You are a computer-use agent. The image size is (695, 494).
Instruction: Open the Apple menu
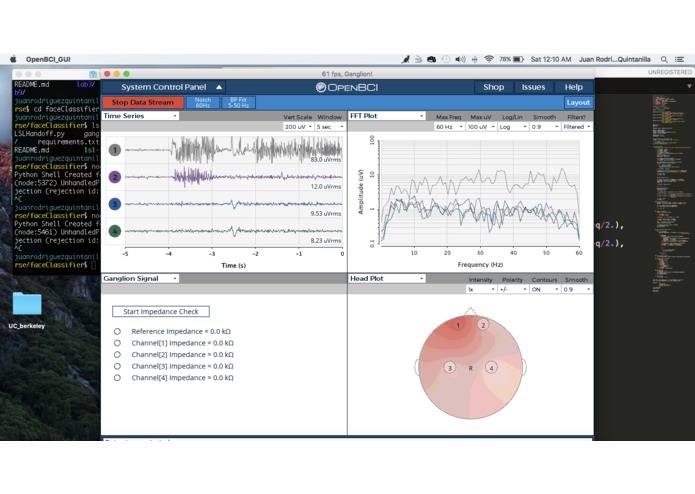click(13, 59)
